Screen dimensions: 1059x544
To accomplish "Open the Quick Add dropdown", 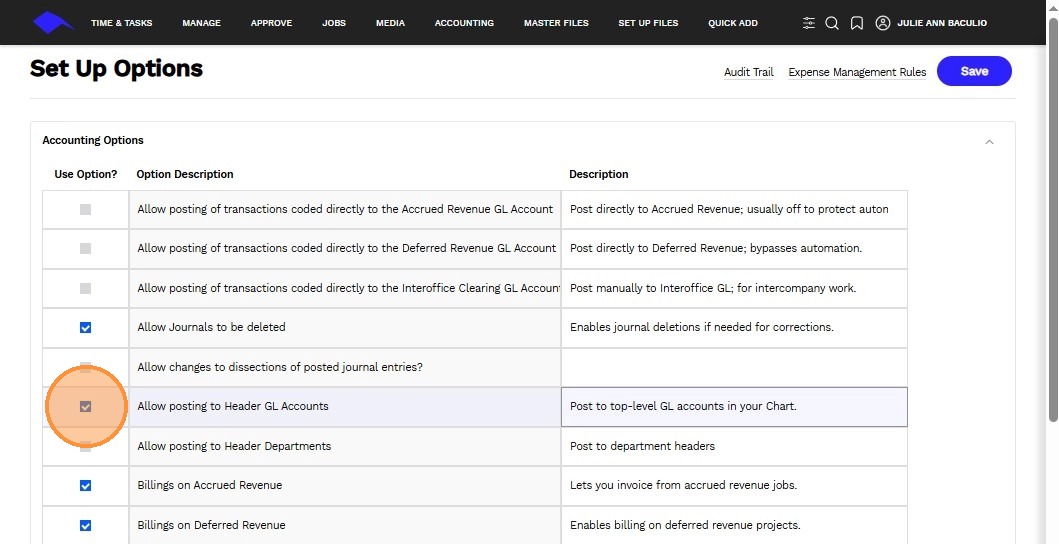I will pos(733,23).
